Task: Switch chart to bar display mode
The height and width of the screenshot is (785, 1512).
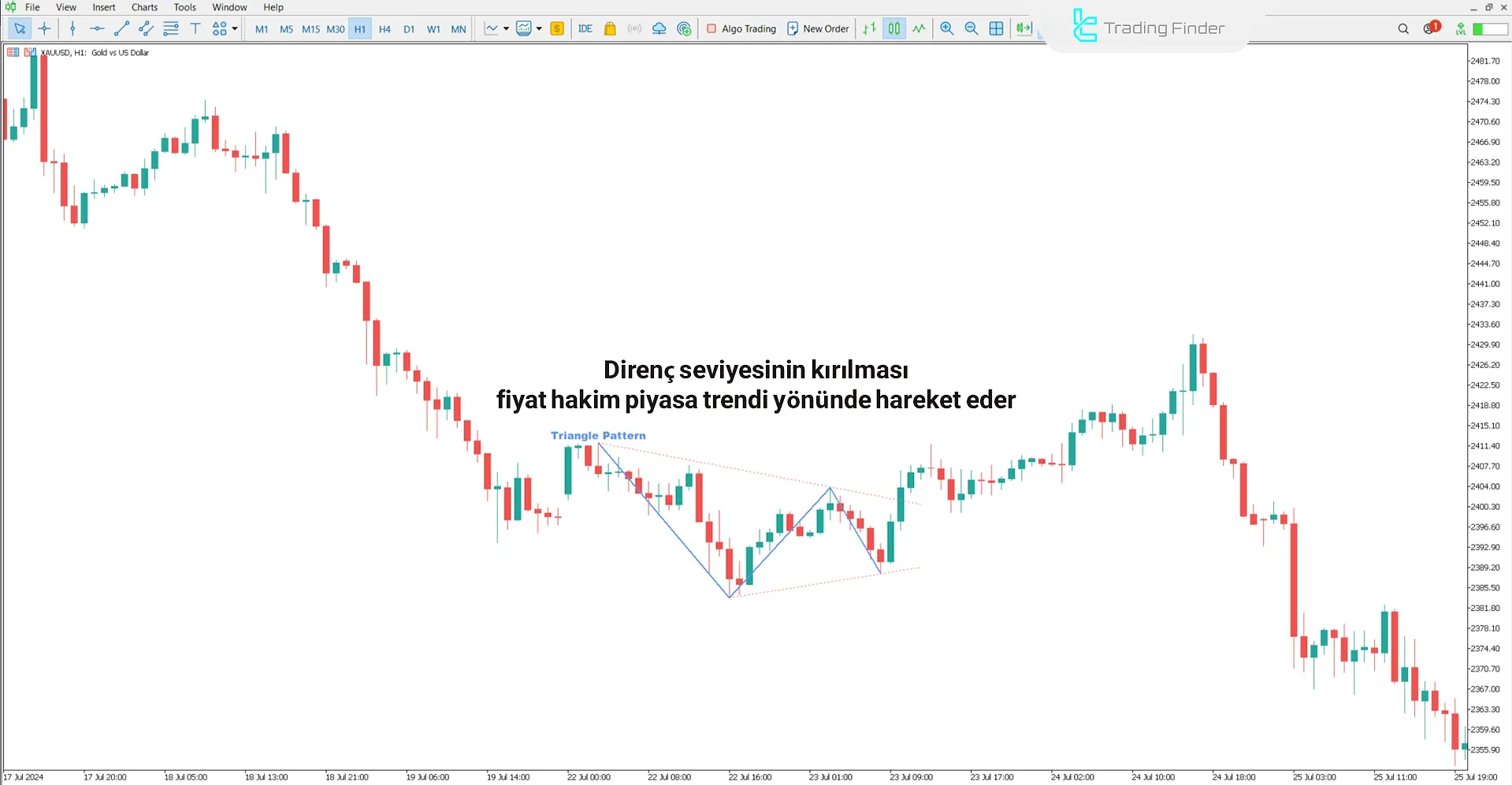Action: click(870, 28)
